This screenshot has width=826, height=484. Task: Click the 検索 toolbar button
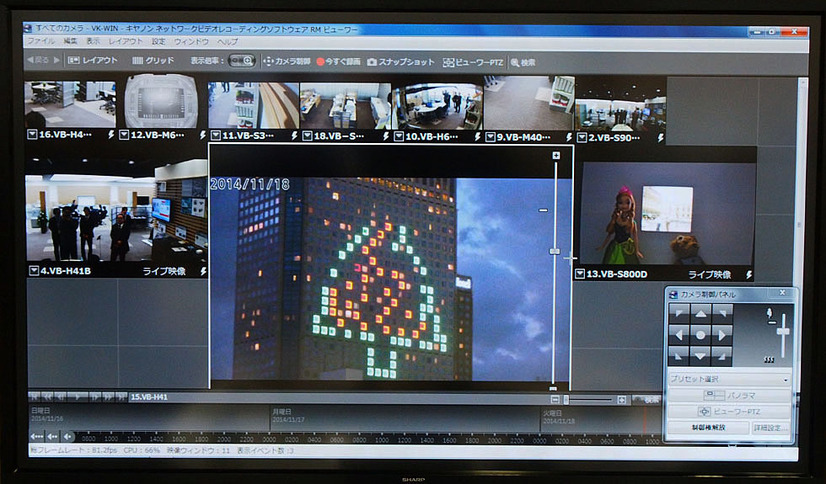coord(523,63)
